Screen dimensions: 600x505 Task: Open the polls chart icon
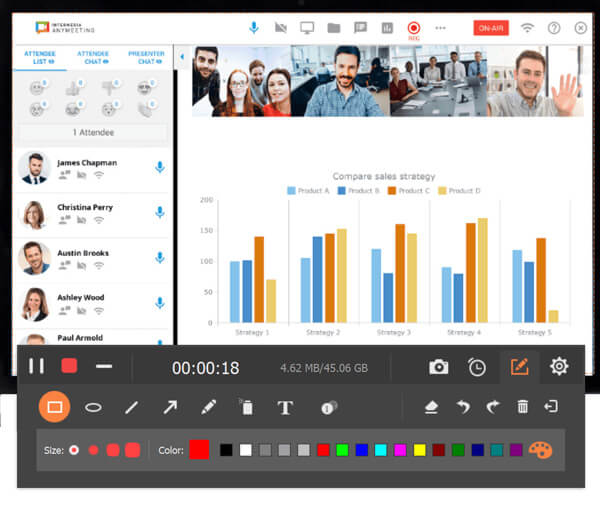tap(387, 28)
